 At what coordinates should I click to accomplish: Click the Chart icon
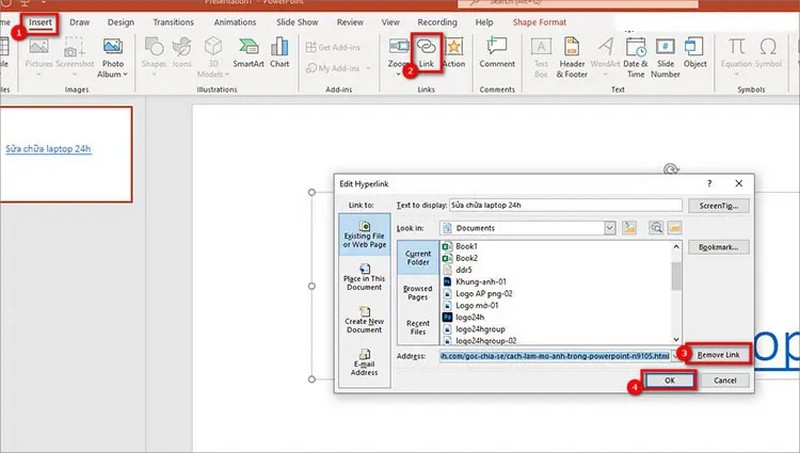tap(279, 52)
